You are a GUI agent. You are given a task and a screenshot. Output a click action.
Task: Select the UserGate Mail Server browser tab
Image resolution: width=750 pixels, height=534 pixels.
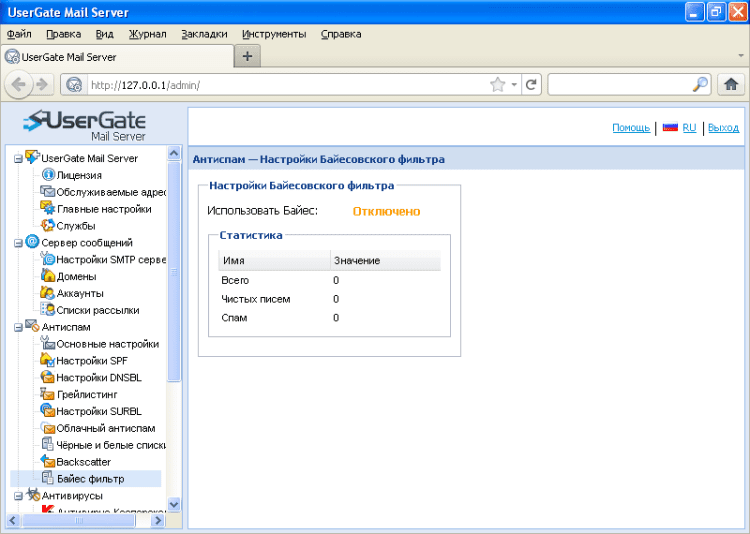tap(117, 57)
